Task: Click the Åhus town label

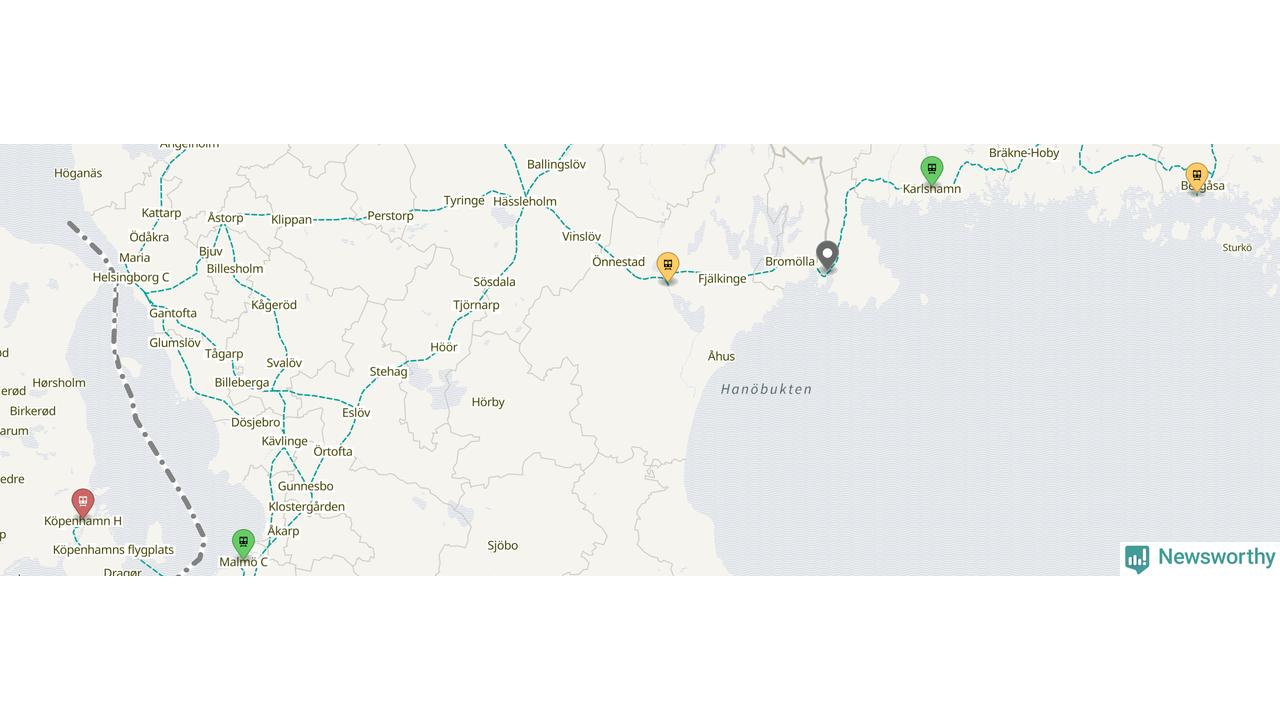Action: point(721,356)
